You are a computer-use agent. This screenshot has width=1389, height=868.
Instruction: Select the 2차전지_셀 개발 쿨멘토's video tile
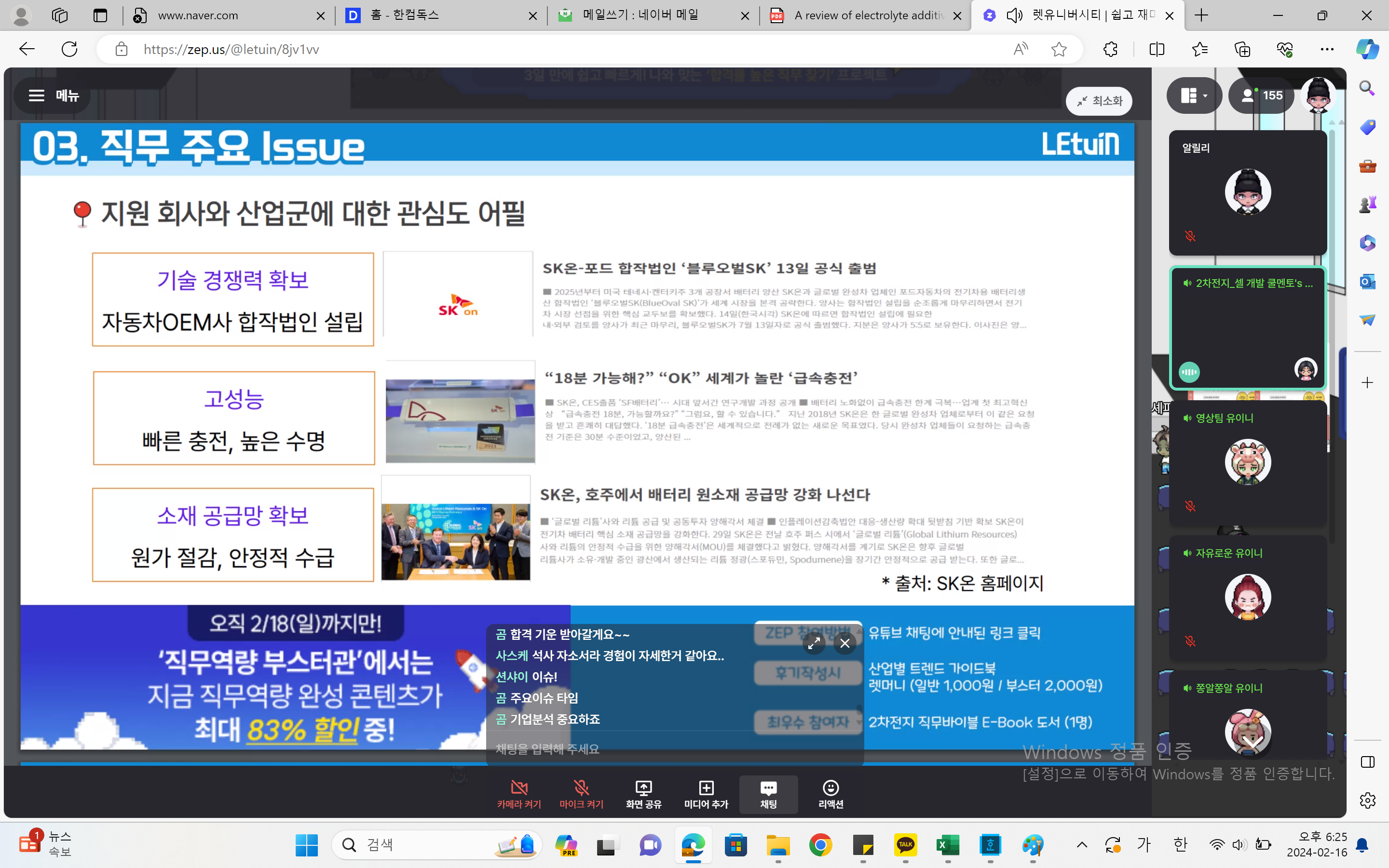[x=1248, y=328]
